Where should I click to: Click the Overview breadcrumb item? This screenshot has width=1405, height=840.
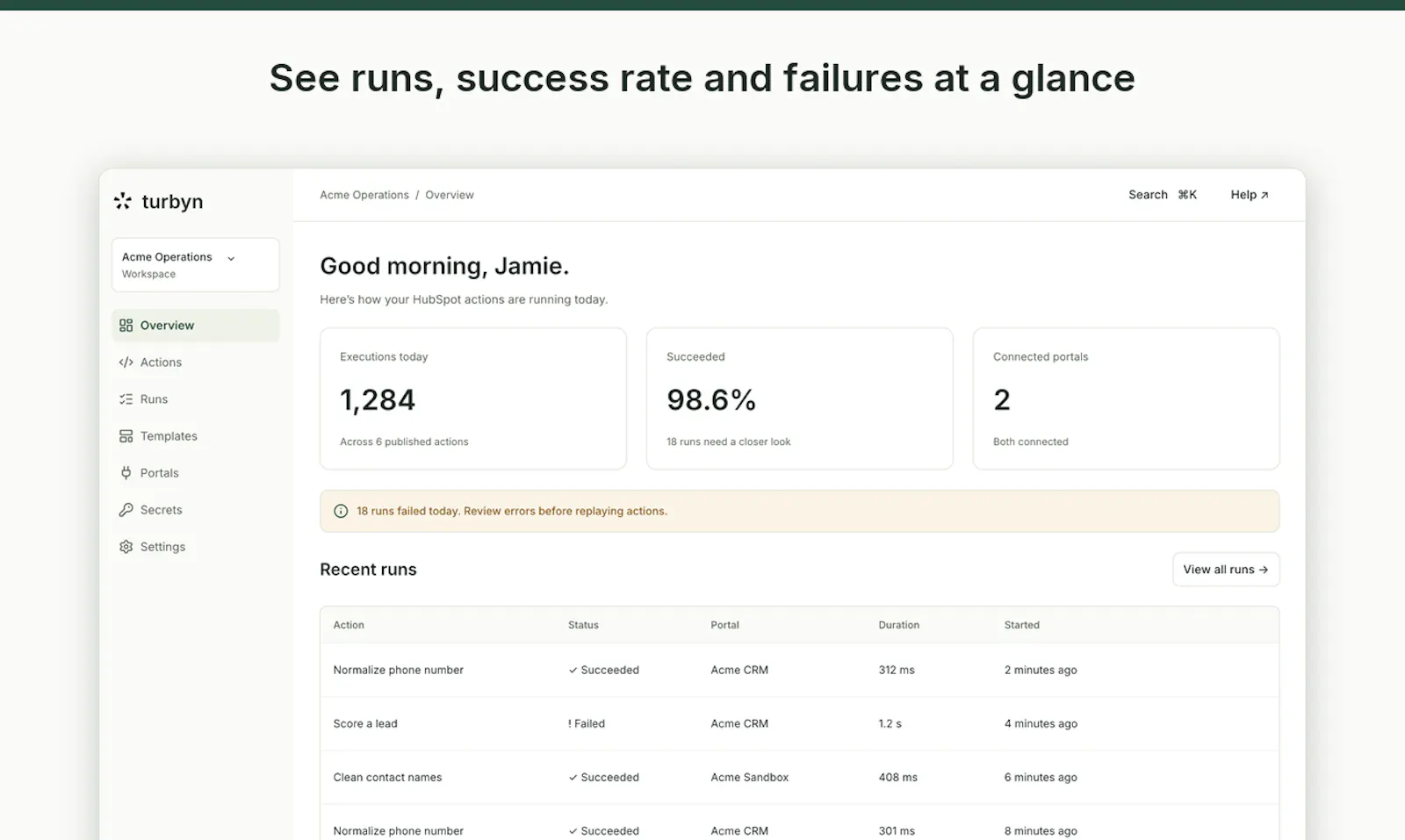(x=450, y=195)
